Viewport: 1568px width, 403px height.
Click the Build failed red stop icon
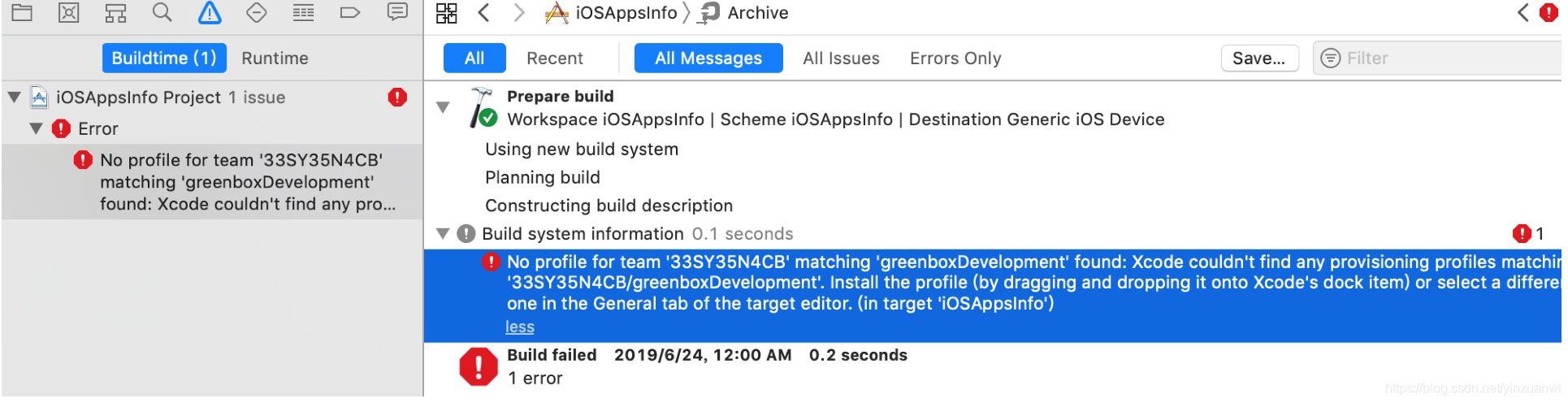click(479, 366)
